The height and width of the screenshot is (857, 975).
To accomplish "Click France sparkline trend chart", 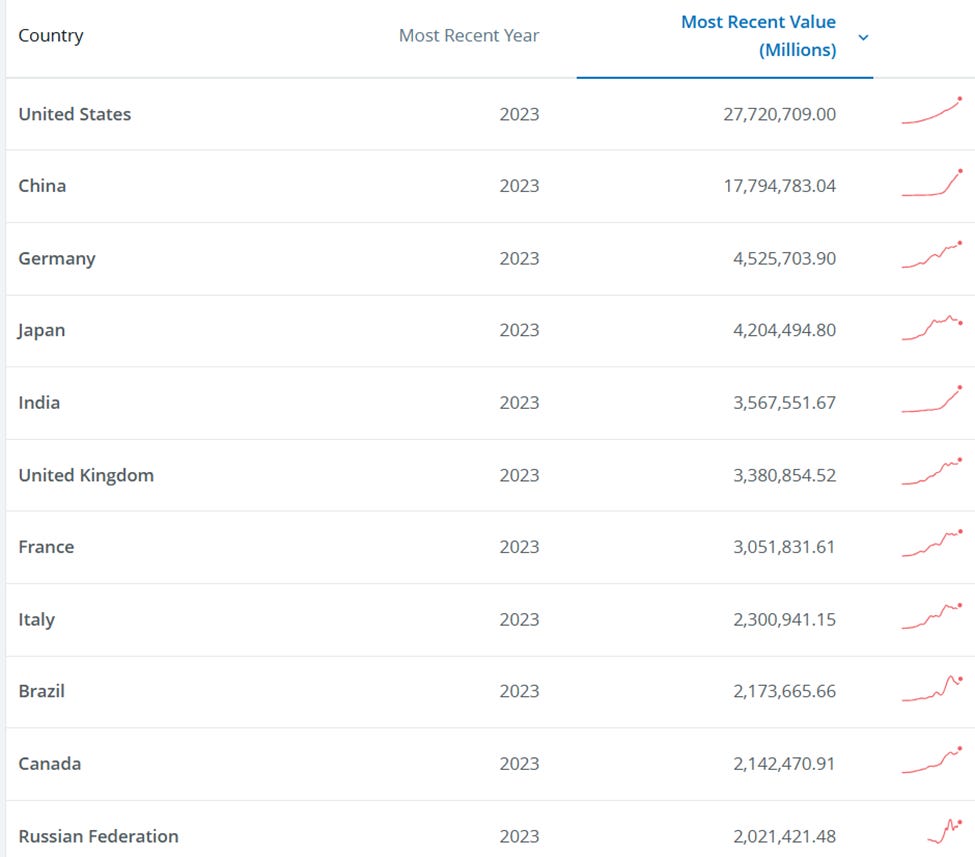I will coord(932,544).
